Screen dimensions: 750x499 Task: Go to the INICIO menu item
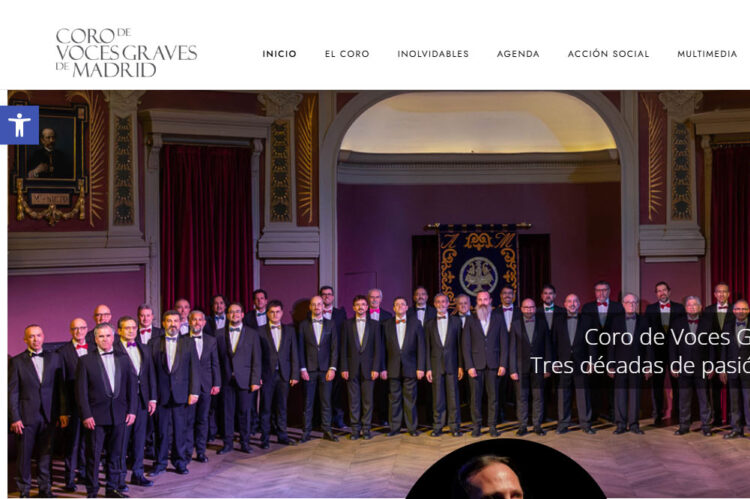[279, 54]
